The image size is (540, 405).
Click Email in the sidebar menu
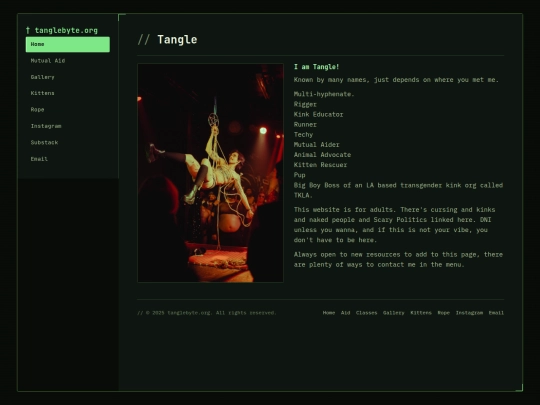68,159
